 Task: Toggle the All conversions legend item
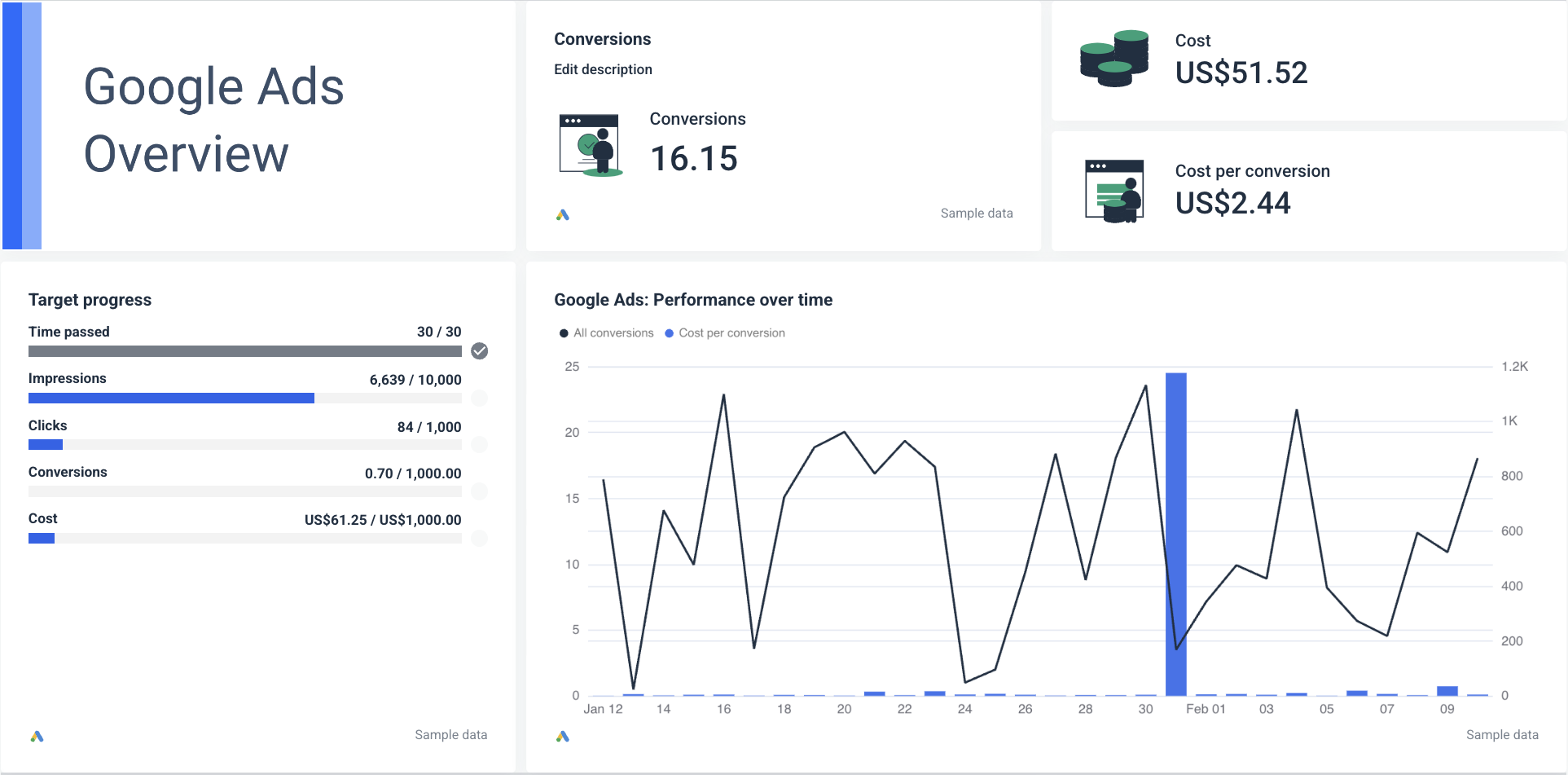coord(607,333)
